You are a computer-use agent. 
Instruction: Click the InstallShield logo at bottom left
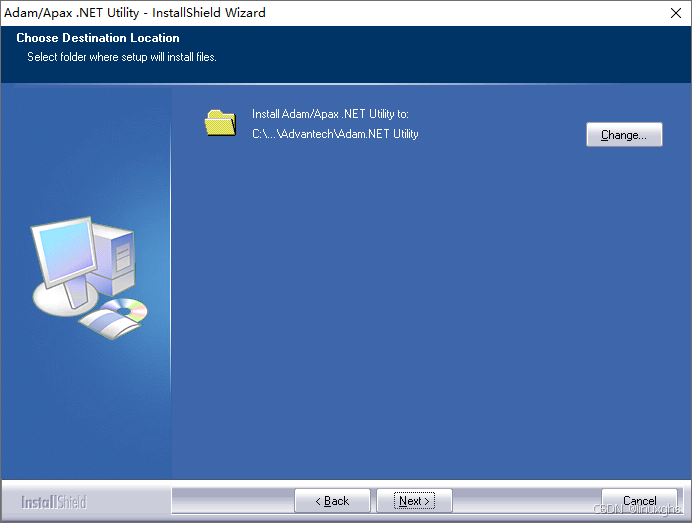[54, 502]
